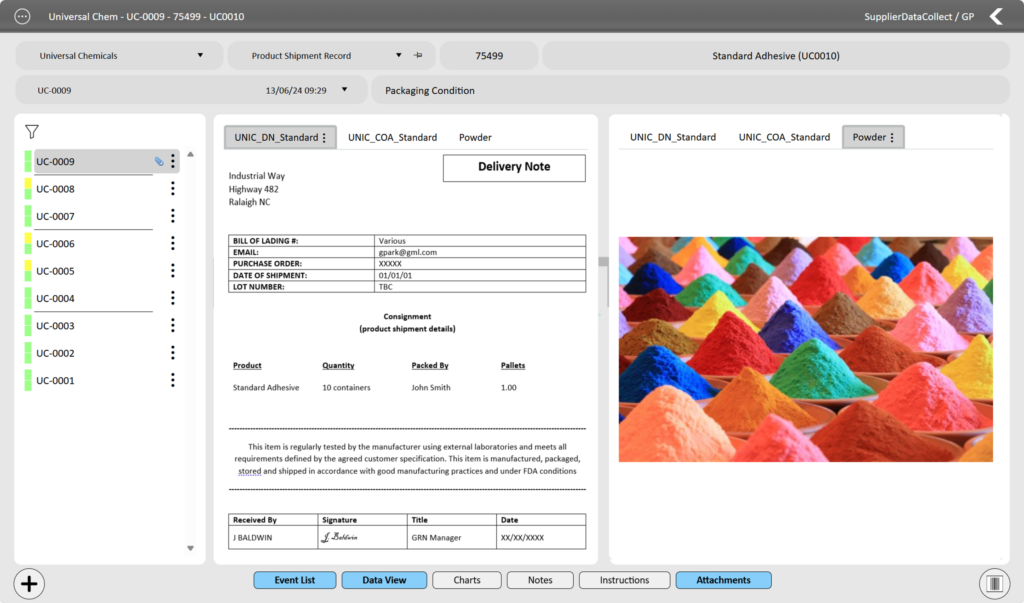Expand the Universal Chemicals dropdown
Viewport: 1024px width, 603px height.
[x=200, y=56]
